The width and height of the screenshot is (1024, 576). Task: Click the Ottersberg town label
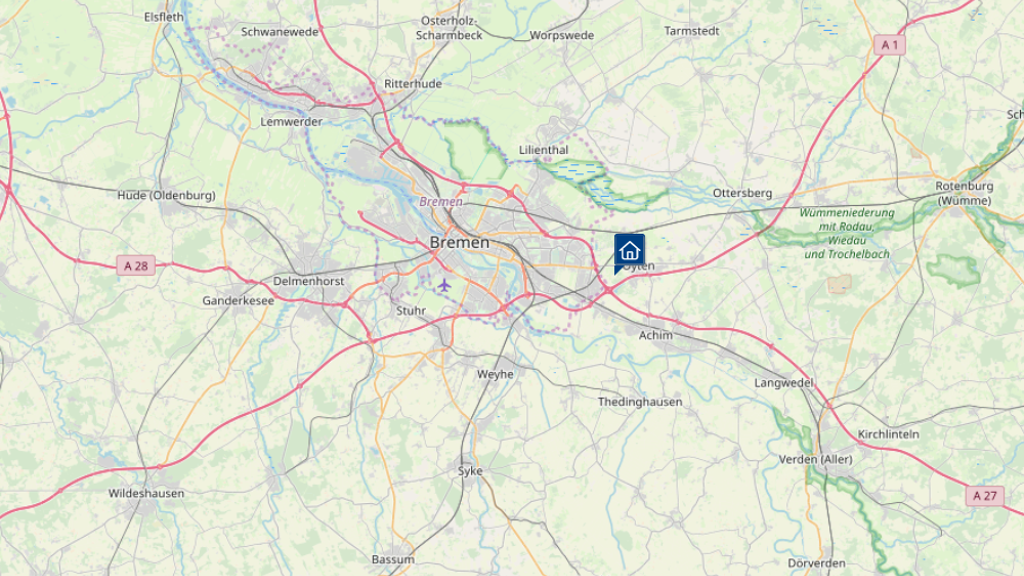[x=743, y=193]
